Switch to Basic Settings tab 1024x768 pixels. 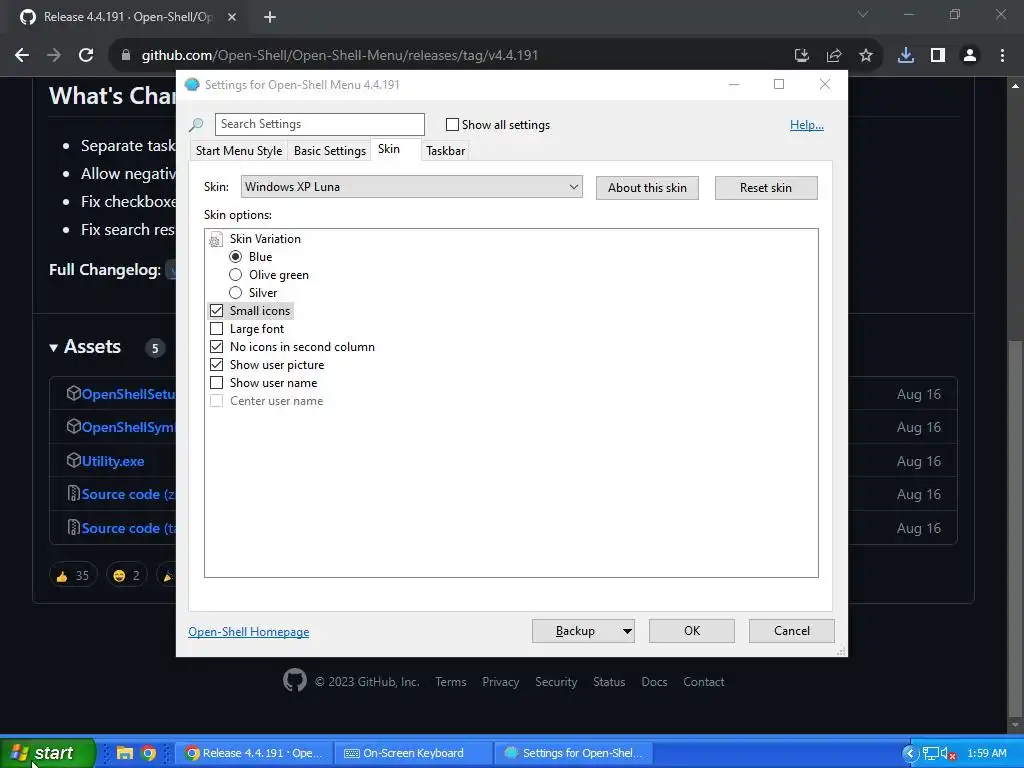(x=330, y=151)
